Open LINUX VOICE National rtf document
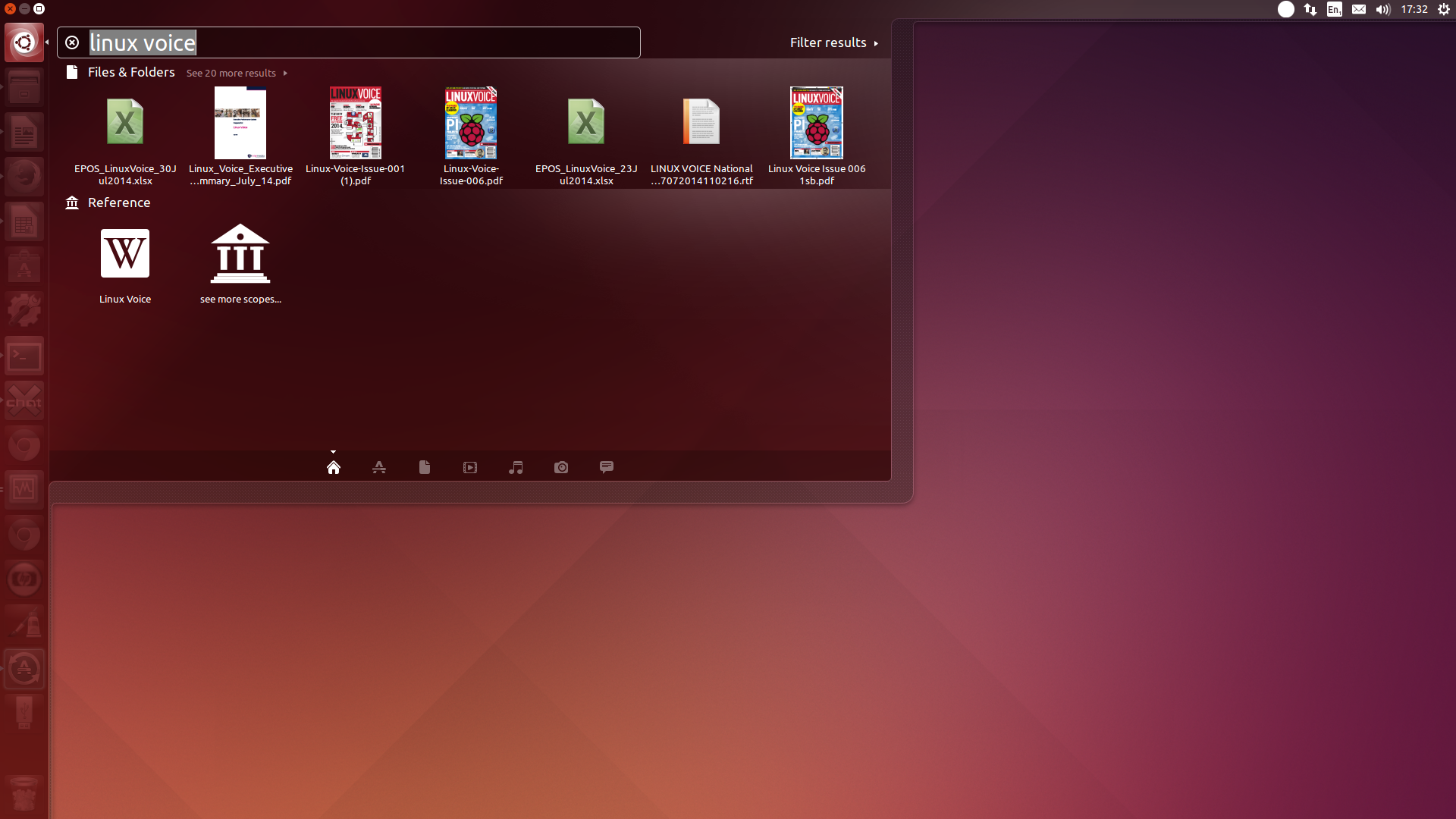The image size is (1456, 819). pyautogui.click(x=701, y=136)
